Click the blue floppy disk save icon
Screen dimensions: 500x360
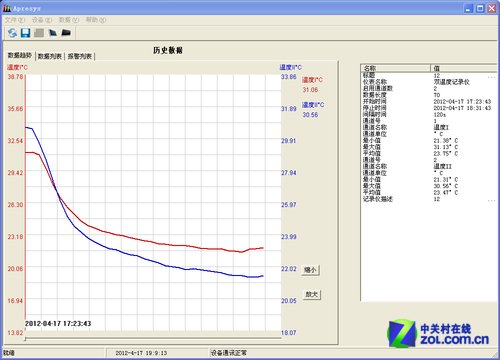tap(25, 33)
